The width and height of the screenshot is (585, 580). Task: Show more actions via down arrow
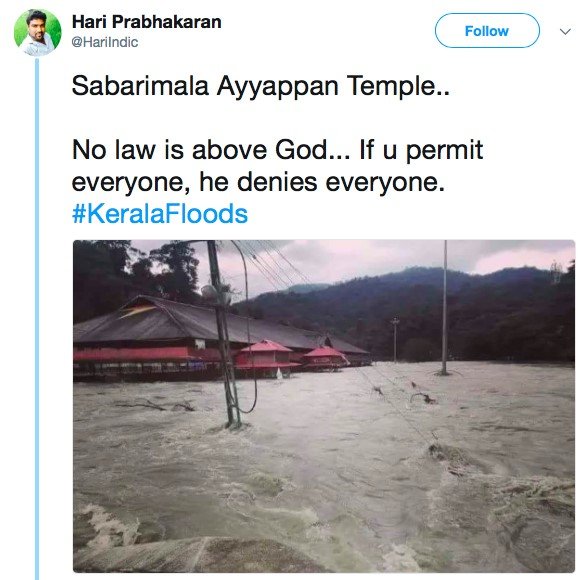[x=565, y=31]
